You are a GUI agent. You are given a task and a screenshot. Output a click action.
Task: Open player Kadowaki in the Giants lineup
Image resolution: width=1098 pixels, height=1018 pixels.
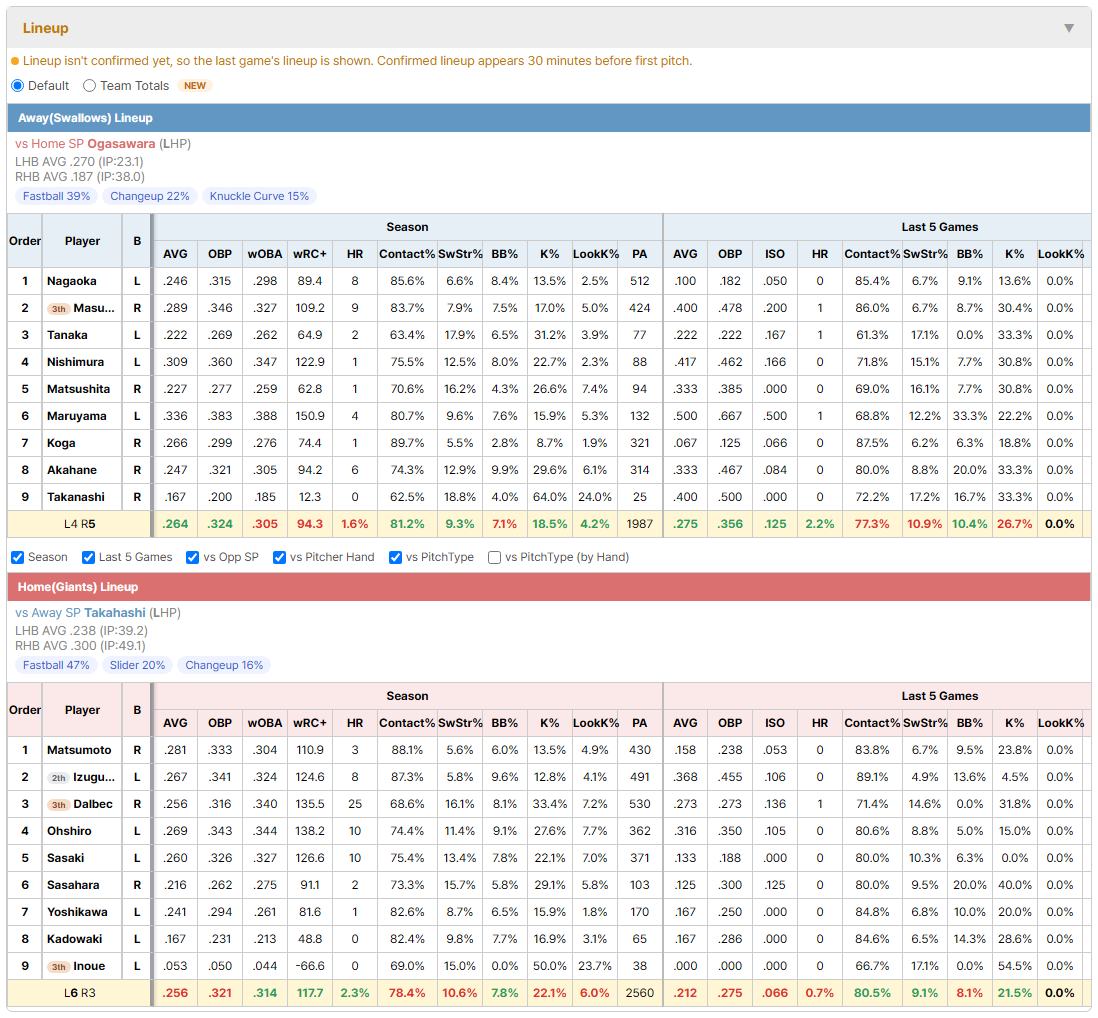coord(74,939)
